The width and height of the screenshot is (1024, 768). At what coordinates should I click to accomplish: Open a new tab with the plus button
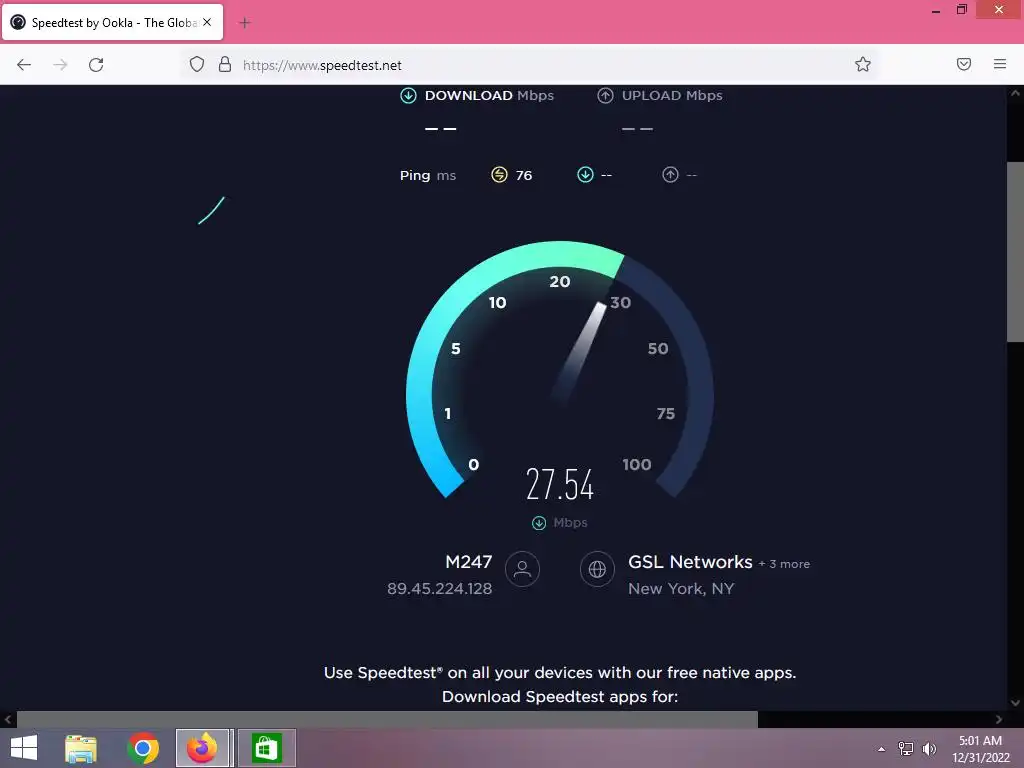245,23
